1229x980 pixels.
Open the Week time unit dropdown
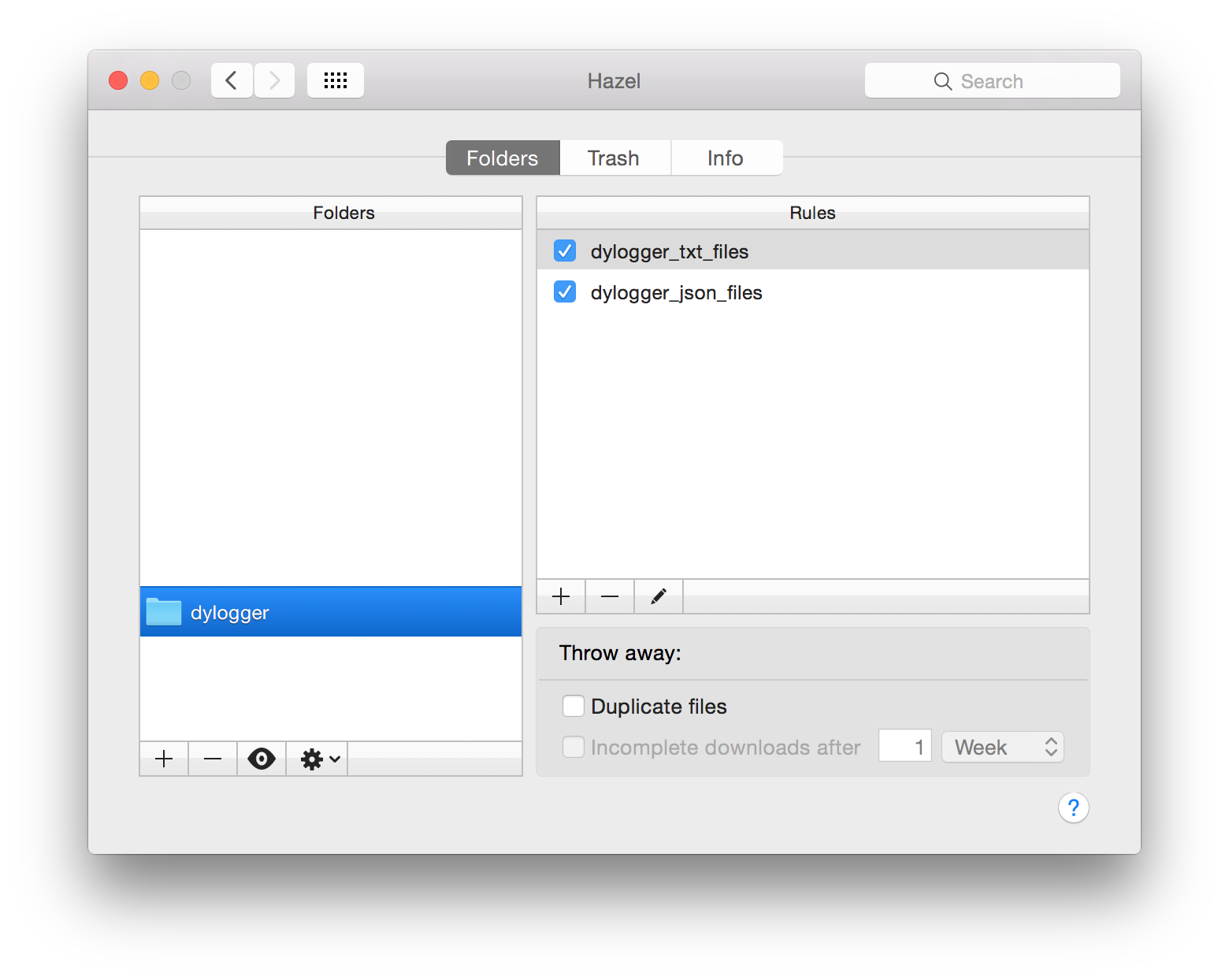pos(1003,747)
